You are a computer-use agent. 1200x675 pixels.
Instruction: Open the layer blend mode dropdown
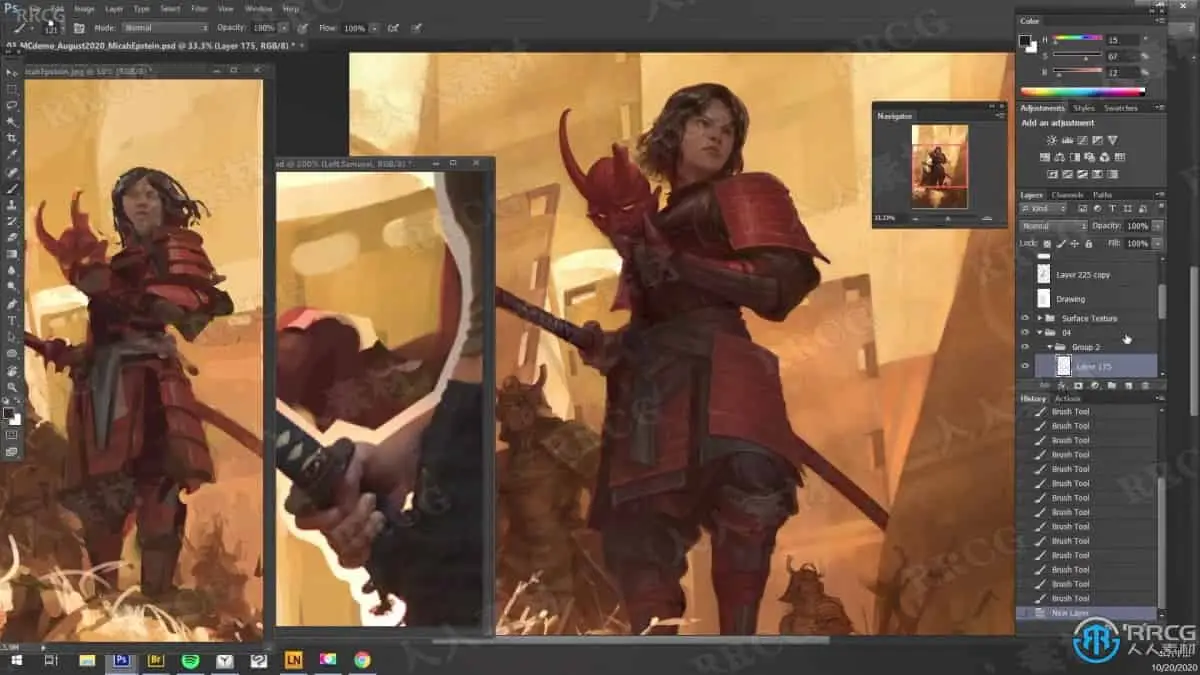coord(1054,226)
